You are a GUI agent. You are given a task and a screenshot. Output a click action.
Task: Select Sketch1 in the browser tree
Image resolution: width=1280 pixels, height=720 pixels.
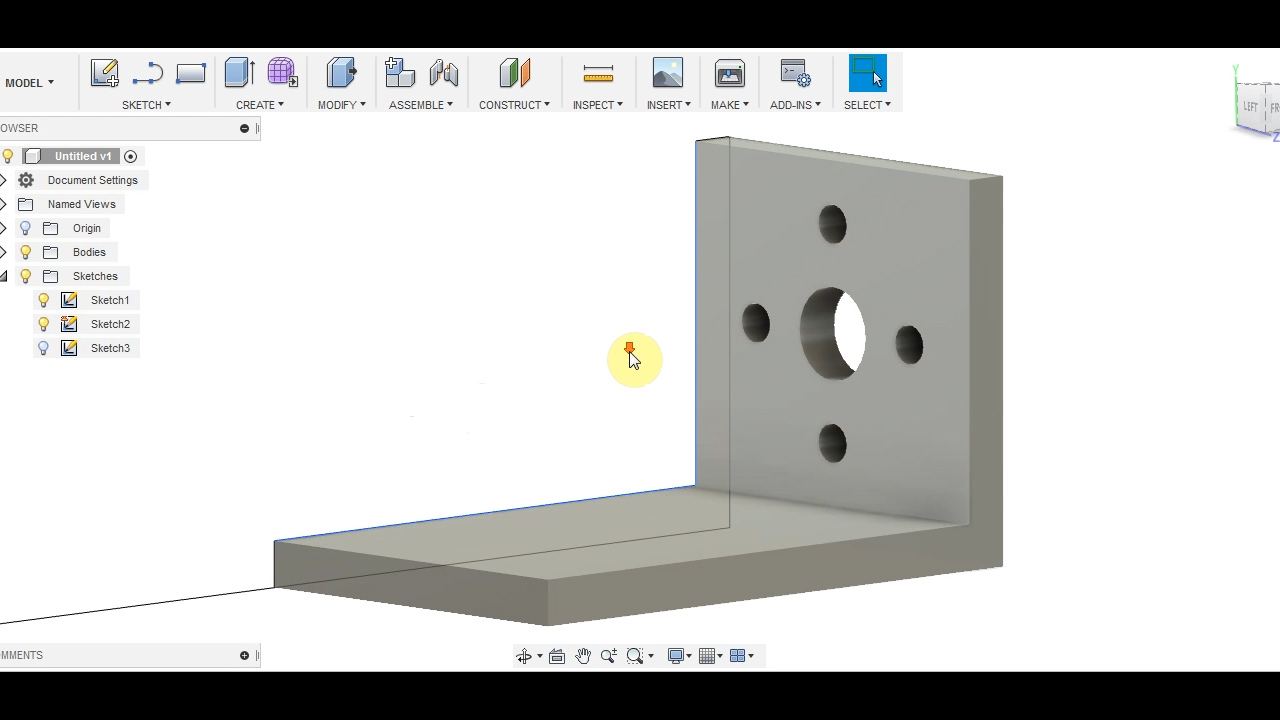tap(110, 300)
